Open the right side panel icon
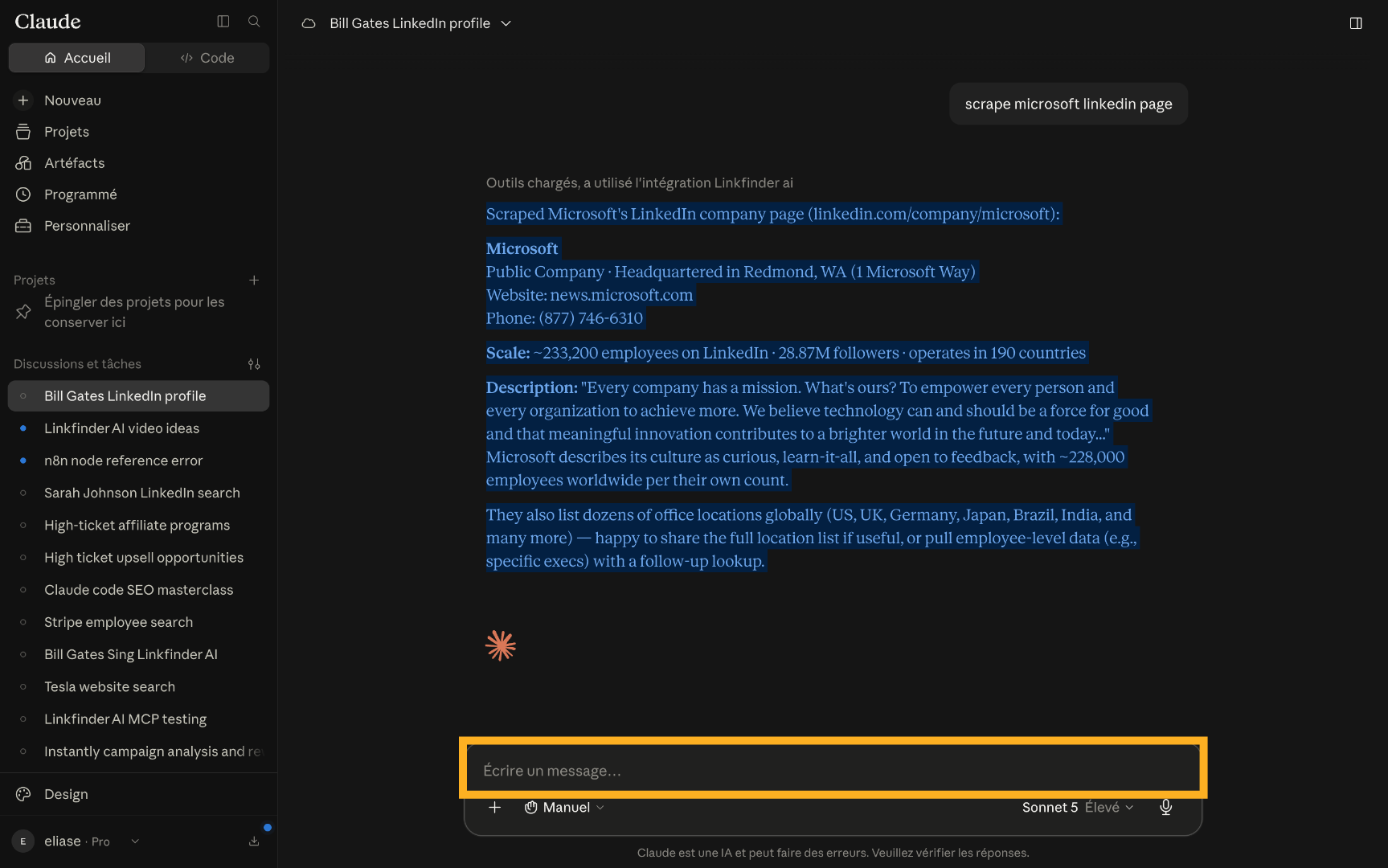The image size is (1388, 868). (1356, 23)
